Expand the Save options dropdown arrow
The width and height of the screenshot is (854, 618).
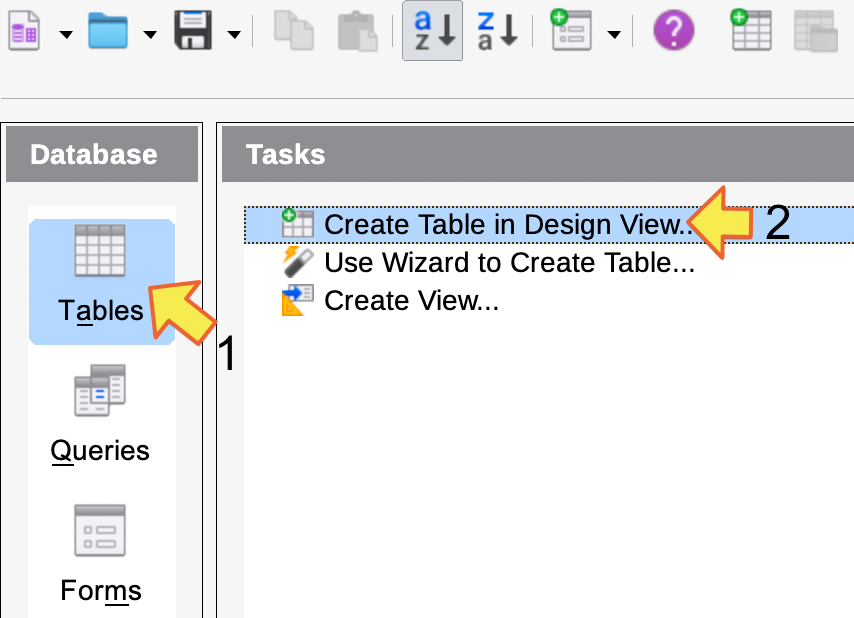pyautogui.click(x=234, y=35)
